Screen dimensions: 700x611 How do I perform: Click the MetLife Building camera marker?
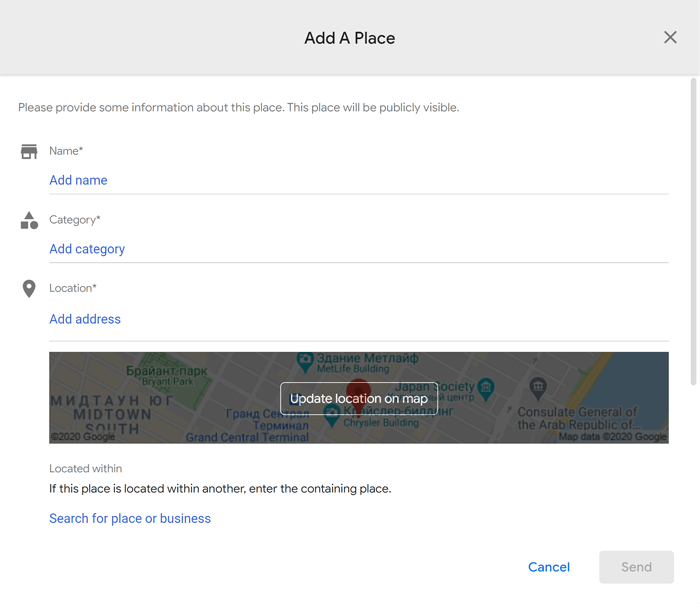(x=305, y=362)
